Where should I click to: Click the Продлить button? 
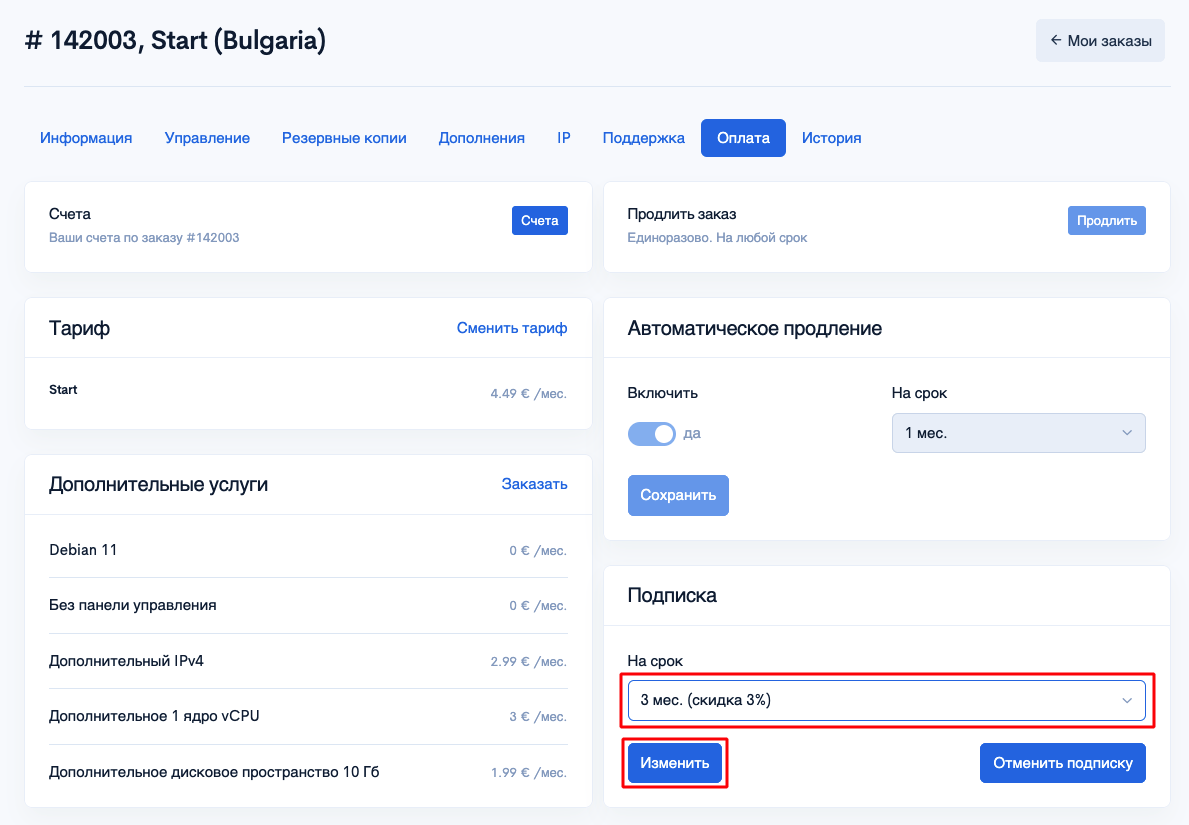1106,221
